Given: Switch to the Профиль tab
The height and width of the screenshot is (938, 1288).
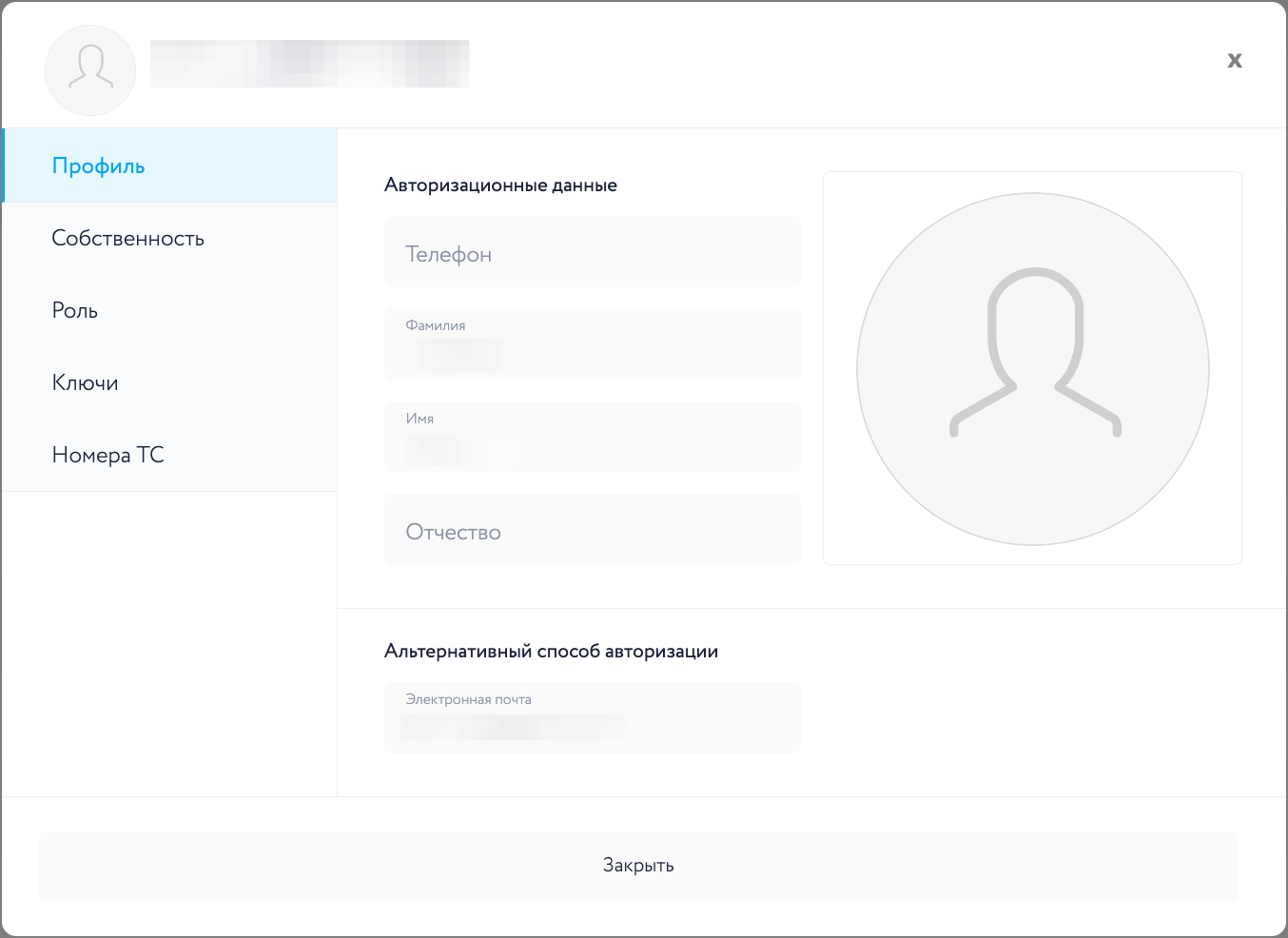Looking at the screenshot, I should tap(99, 166).
